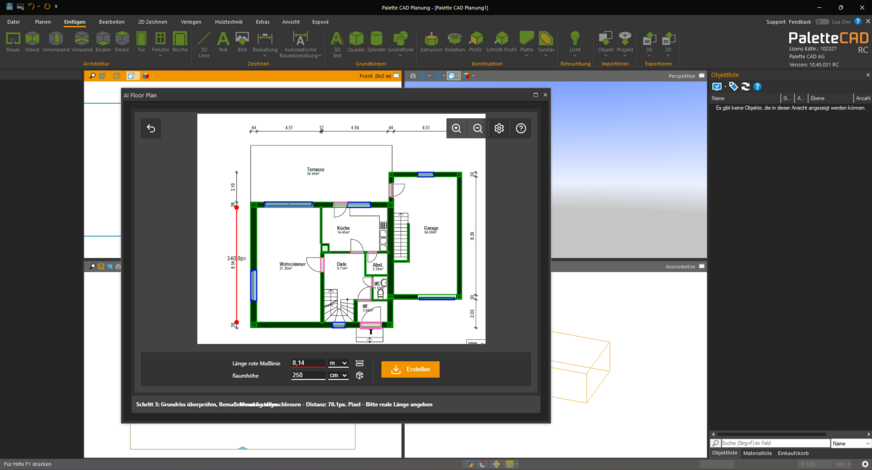Open the Support link
872x470 pixels.
coord(776,22)
